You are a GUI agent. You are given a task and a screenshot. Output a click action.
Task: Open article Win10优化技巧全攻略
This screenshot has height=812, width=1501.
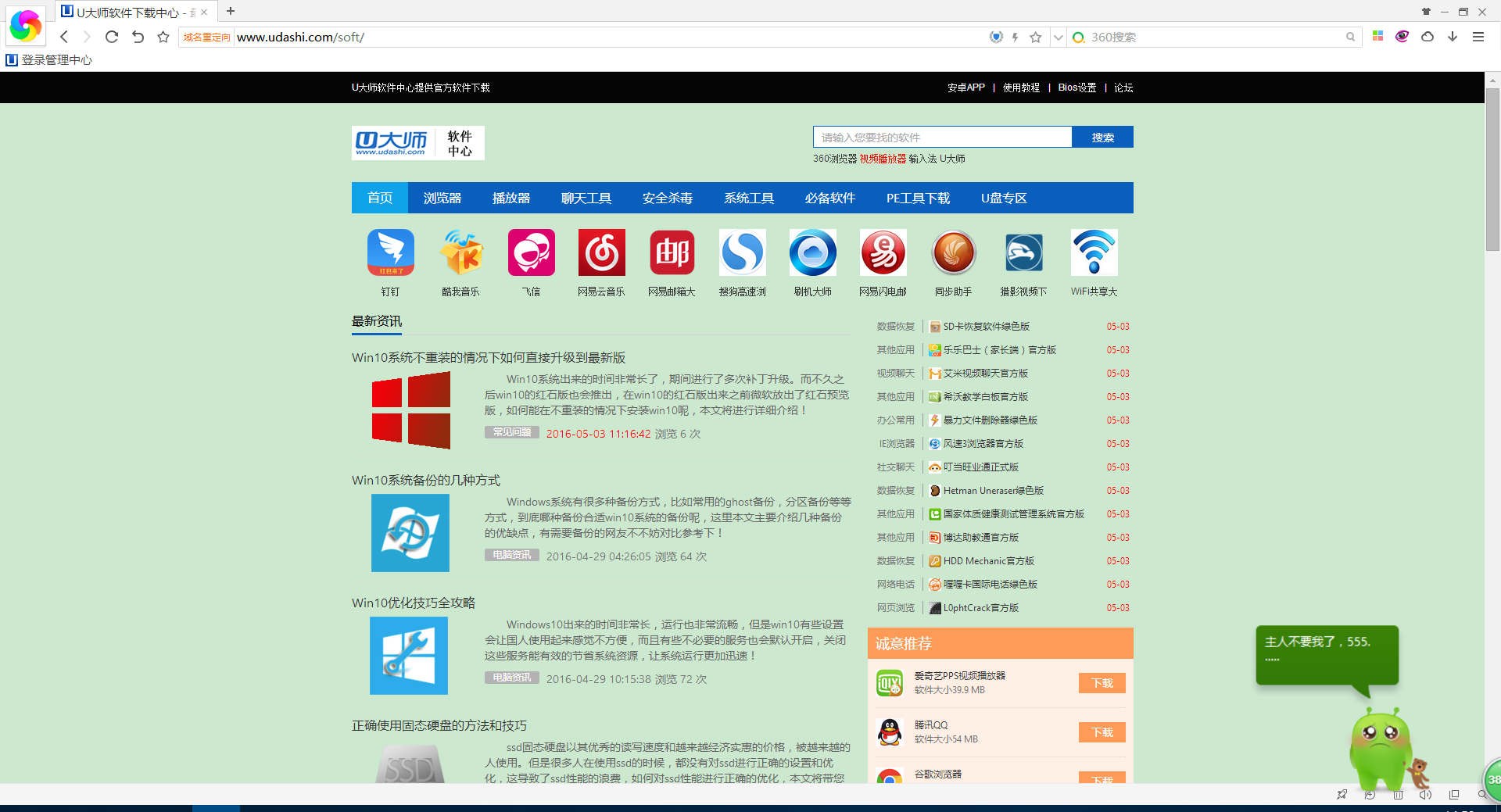click(x=414, y=603)
